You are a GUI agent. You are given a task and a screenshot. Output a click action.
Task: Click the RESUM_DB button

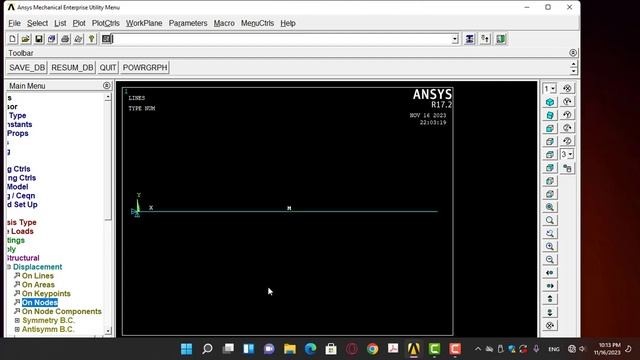72,67
